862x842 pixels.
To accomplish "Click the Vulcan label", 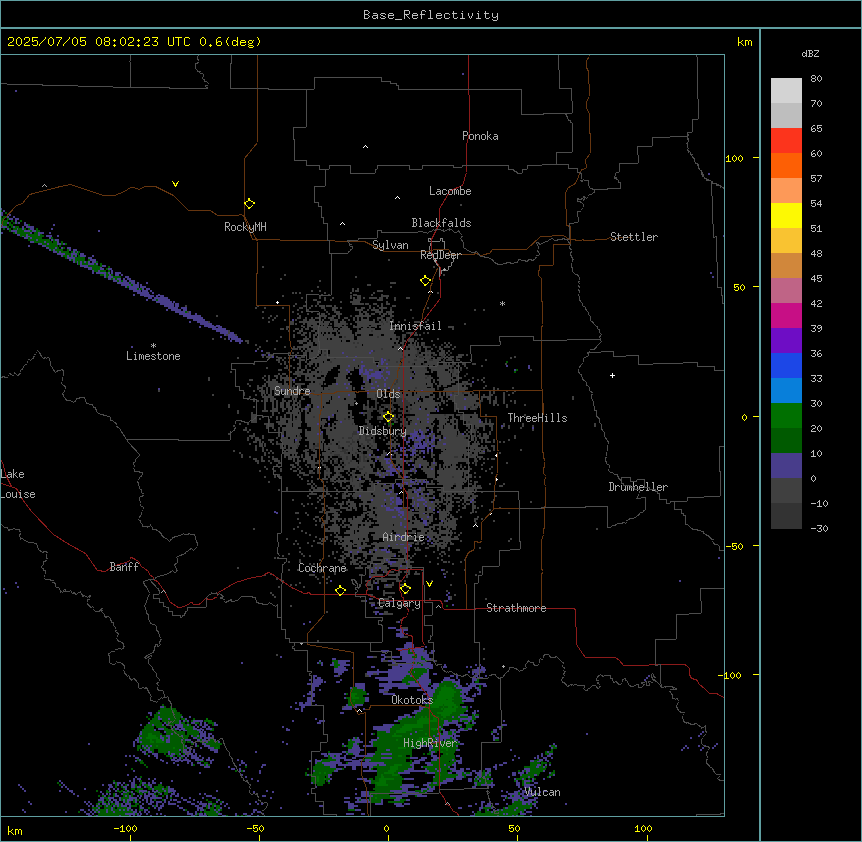I will click(x=543, y=792).
